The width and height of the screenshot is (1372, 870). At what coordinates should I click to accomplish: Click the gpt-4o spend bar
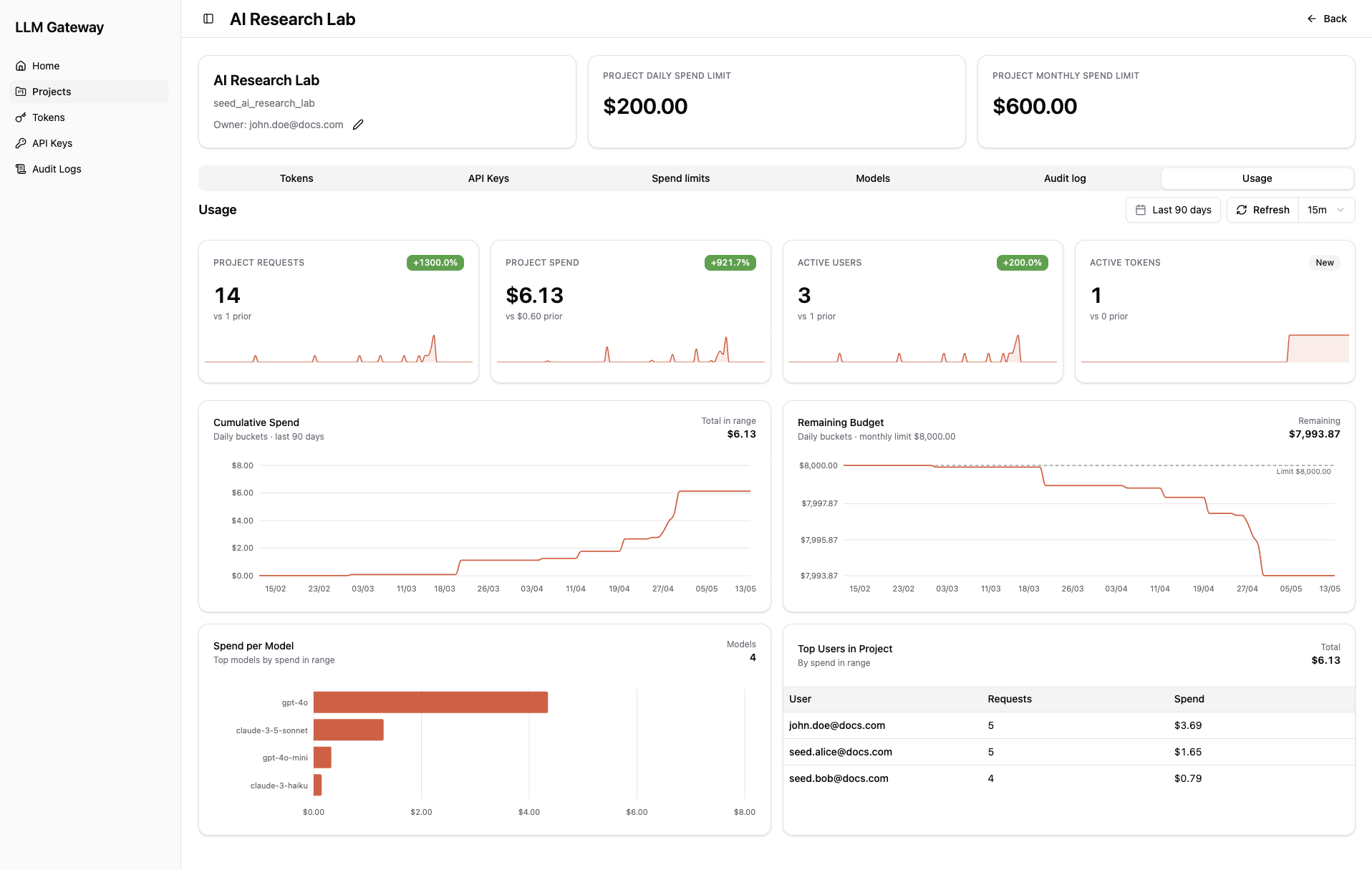tap(430, 702)
